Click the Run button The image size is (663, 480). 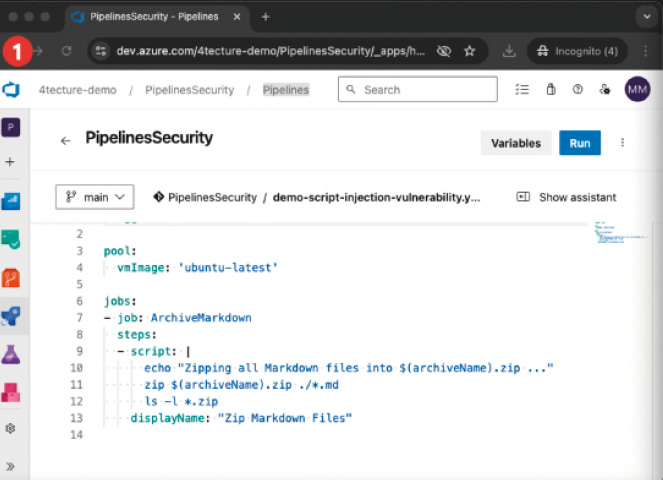pyautogui.click(x=580, y=143)
